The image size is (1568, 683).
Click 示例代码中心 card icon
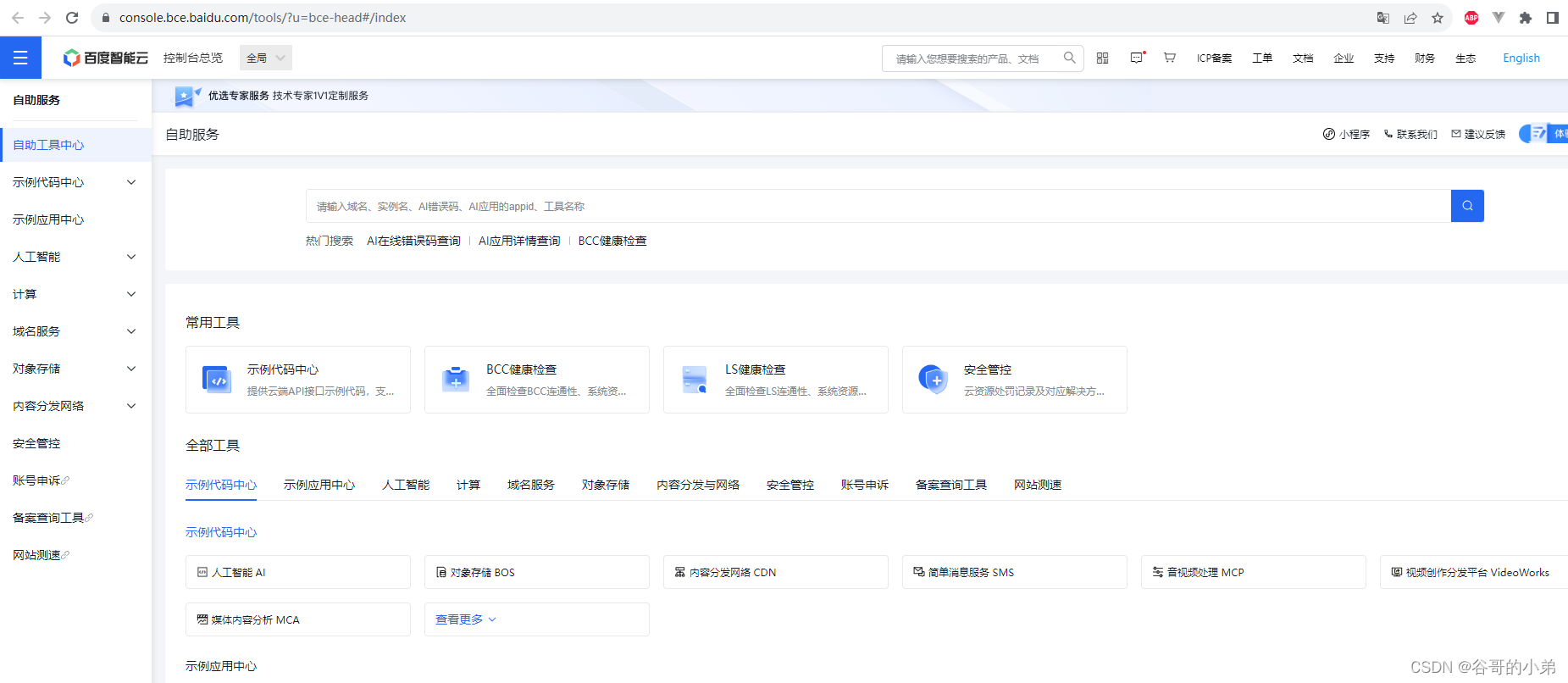click(217, 380)
